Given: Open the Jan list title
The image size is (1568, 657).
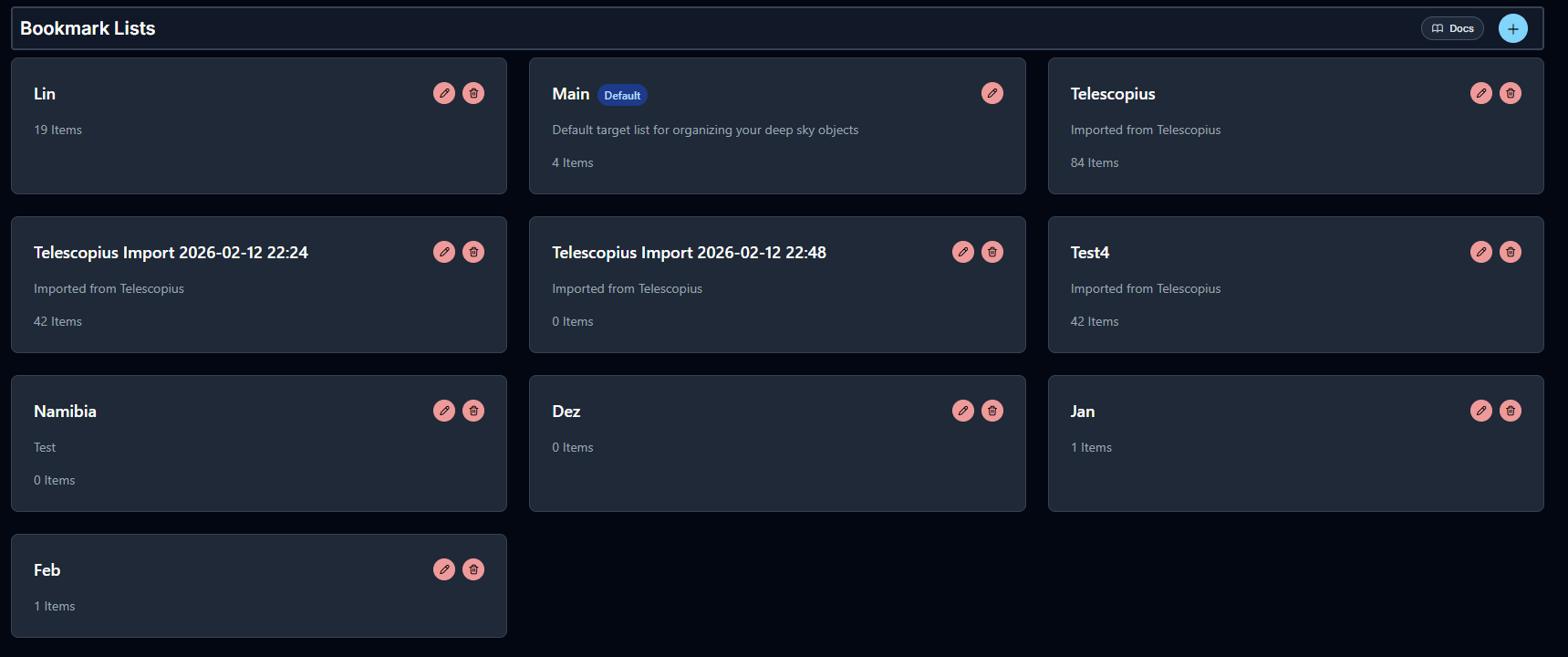Looking at the screenshot, I should 1083,412.
